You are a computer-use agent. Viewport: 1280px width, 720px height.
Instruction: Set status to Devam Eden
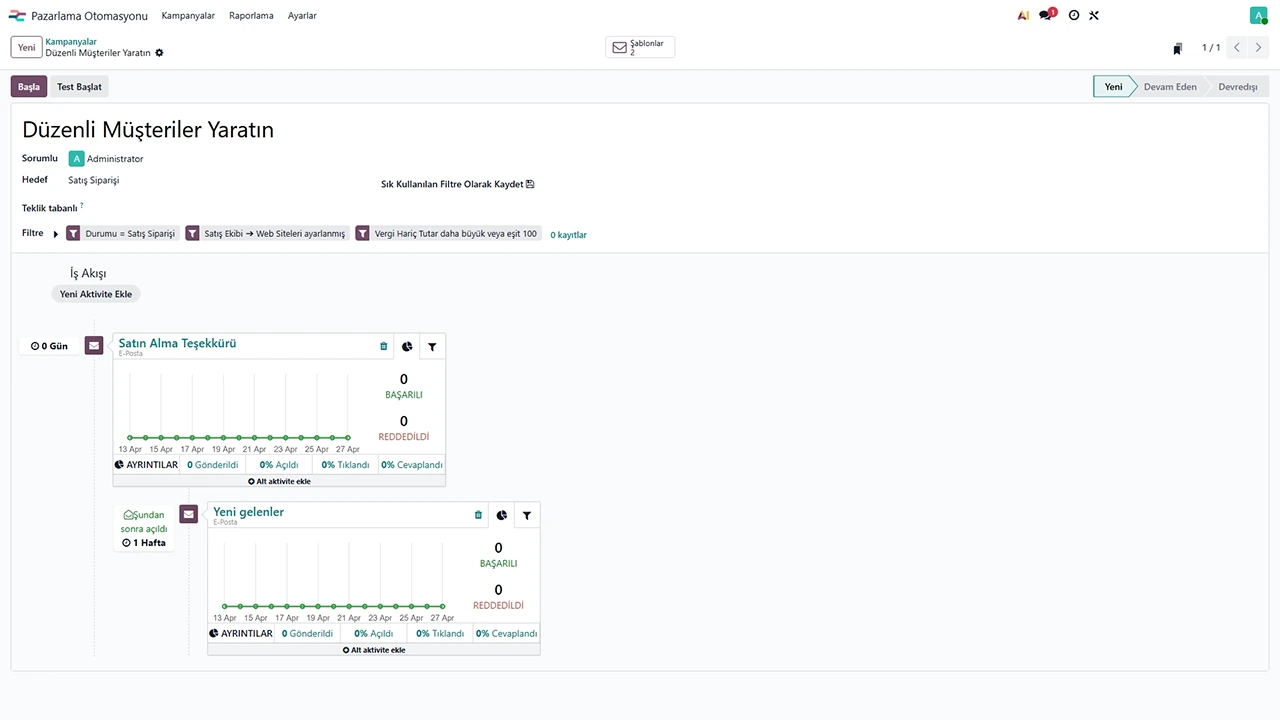click(1170, 87)
